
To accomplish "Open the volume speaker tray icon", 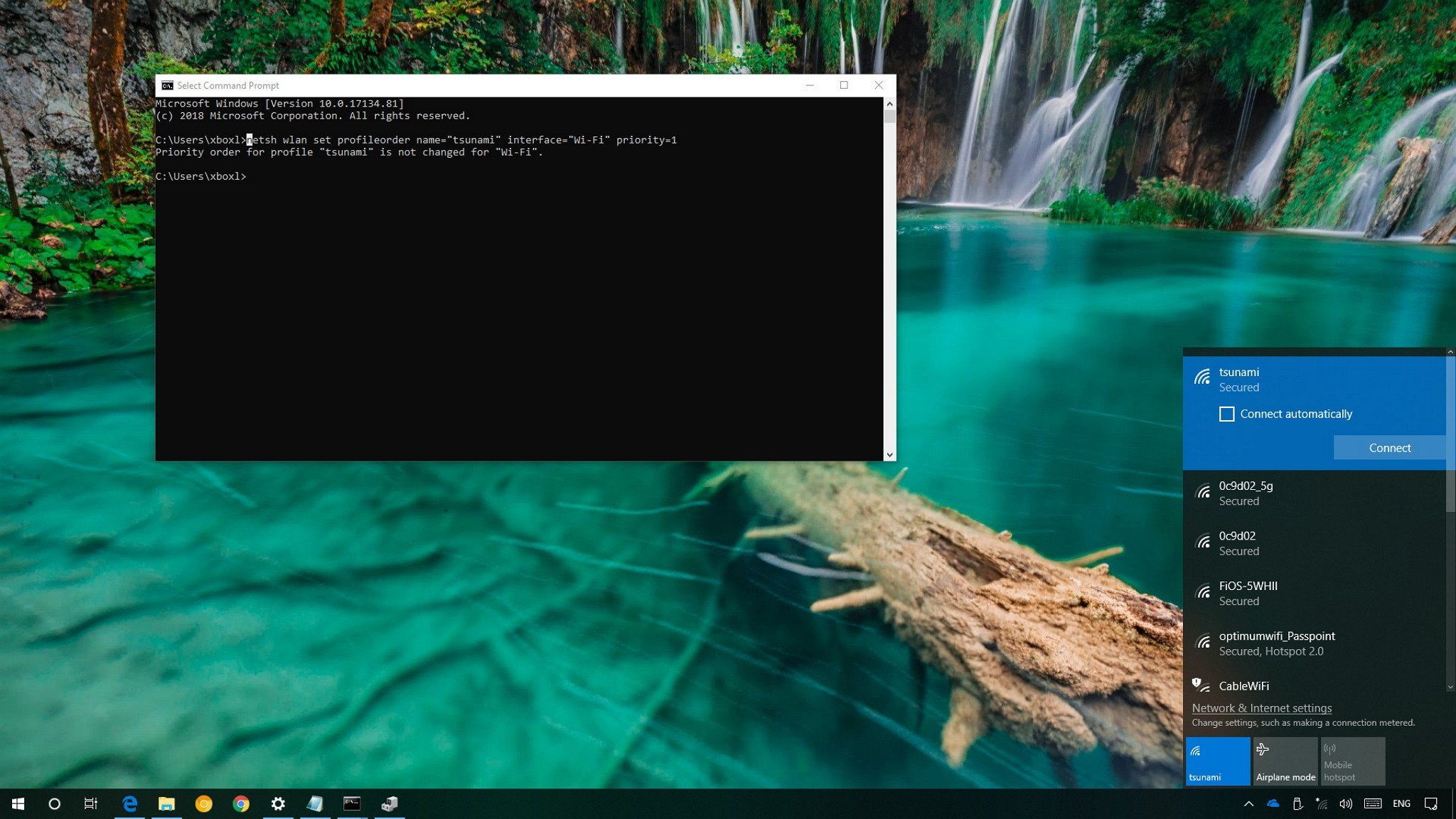I will 1345,804.
